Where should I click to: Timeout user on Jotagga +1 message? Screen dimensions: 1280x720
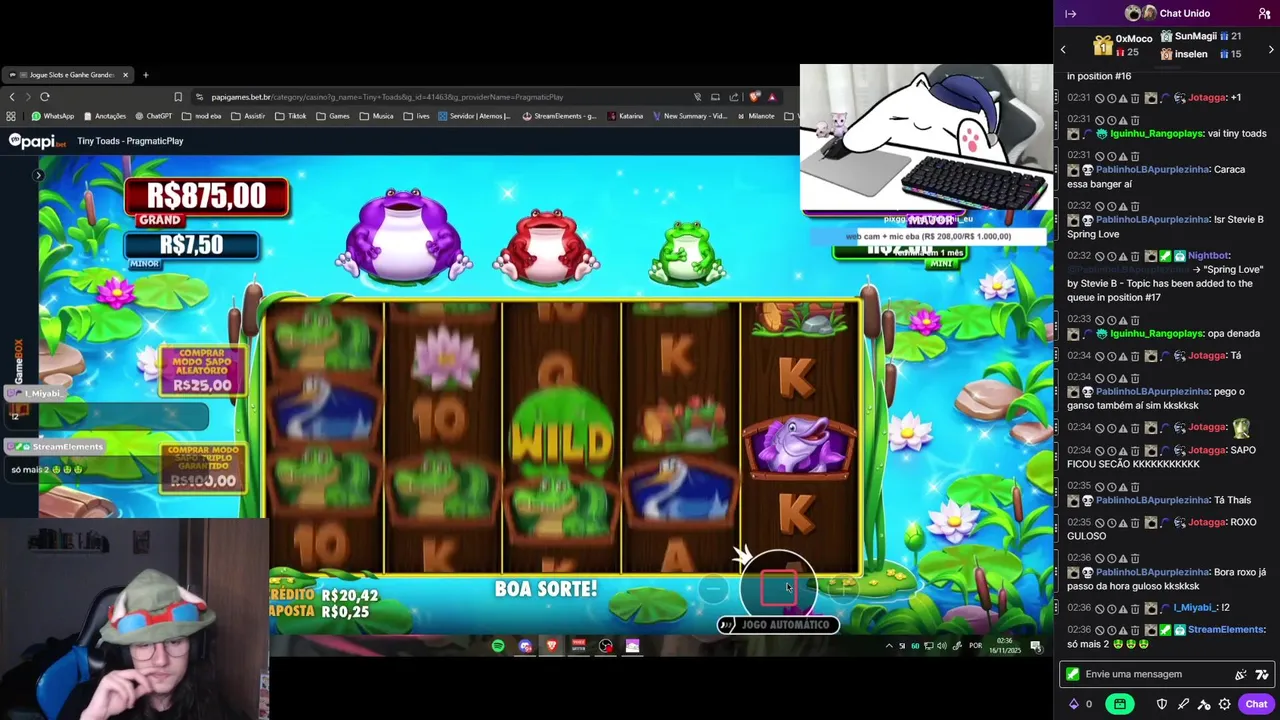pyautogui.click(x=1111, y=98)
